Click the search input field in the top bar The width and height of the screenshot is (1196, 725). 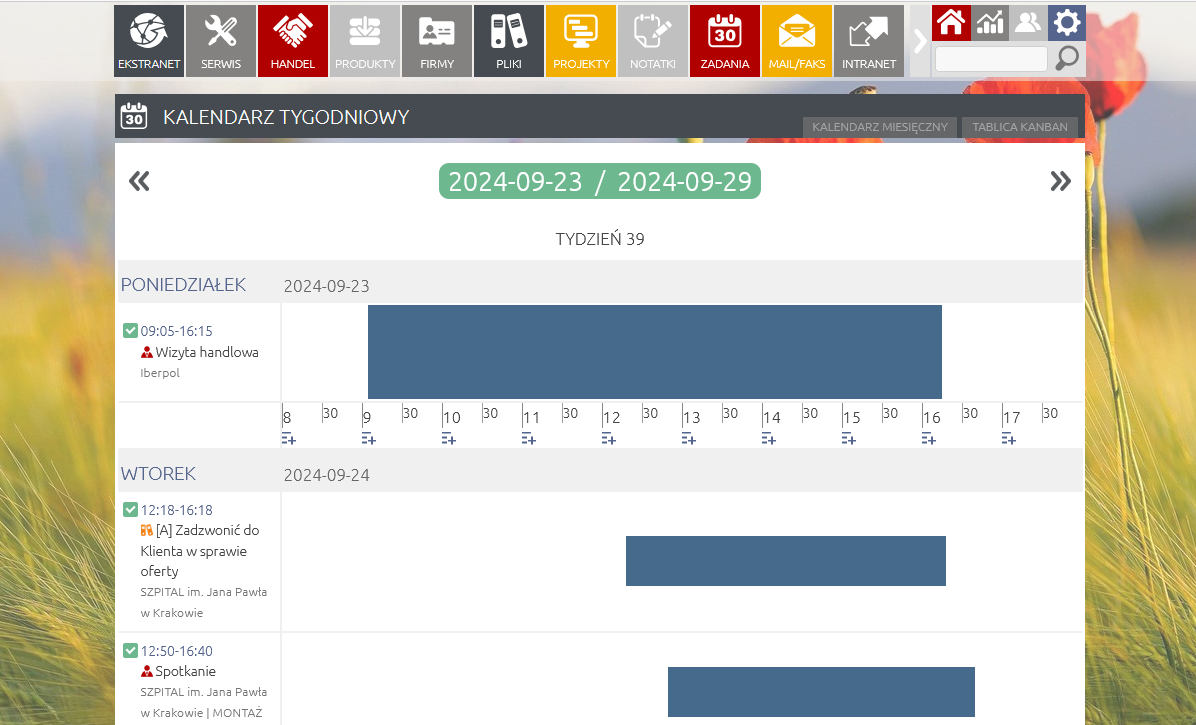[x=991, y=59]
